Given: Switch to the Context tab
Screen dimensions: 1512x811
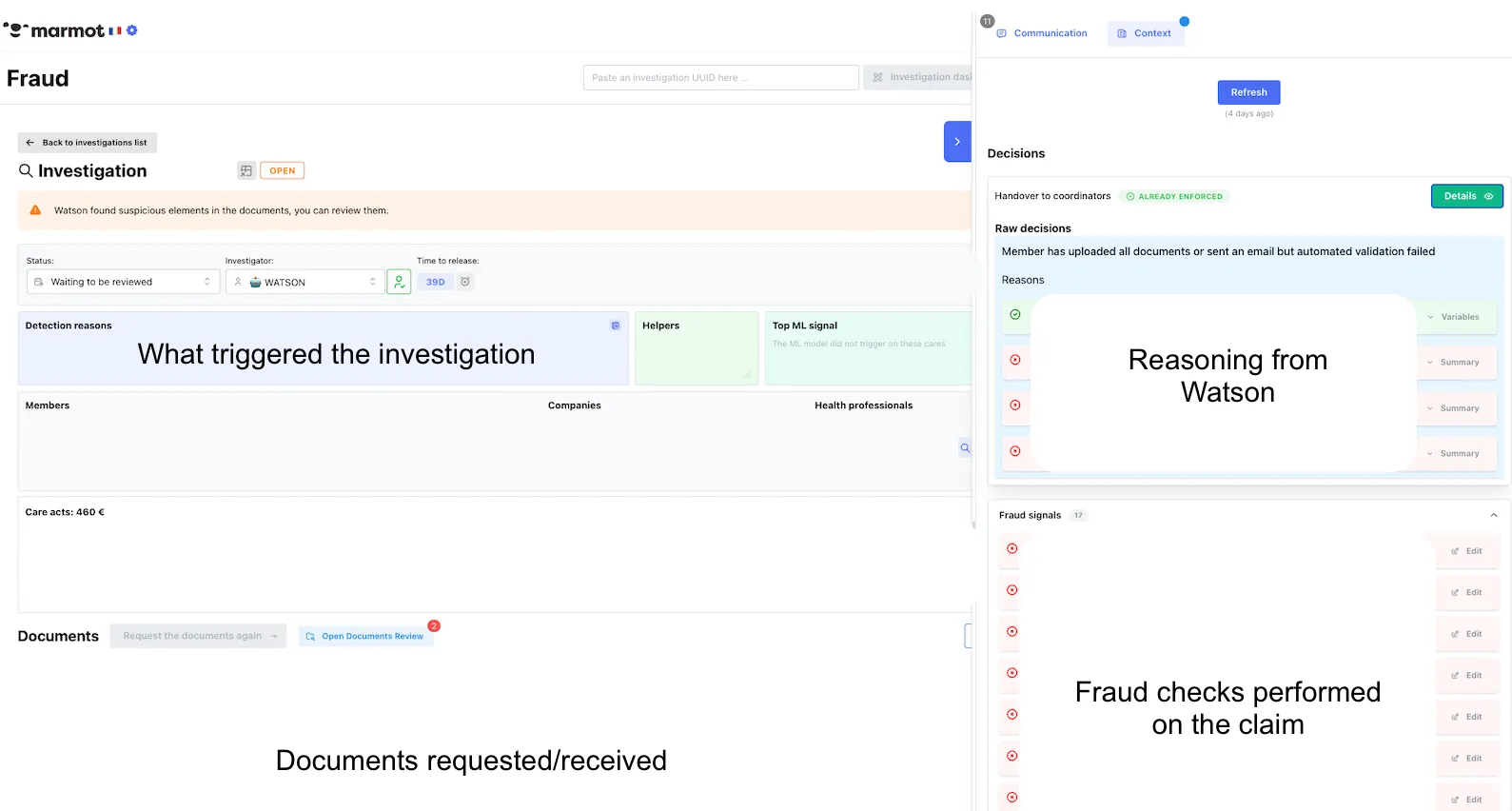Looking at the screenshot, I should point(1145,33).
